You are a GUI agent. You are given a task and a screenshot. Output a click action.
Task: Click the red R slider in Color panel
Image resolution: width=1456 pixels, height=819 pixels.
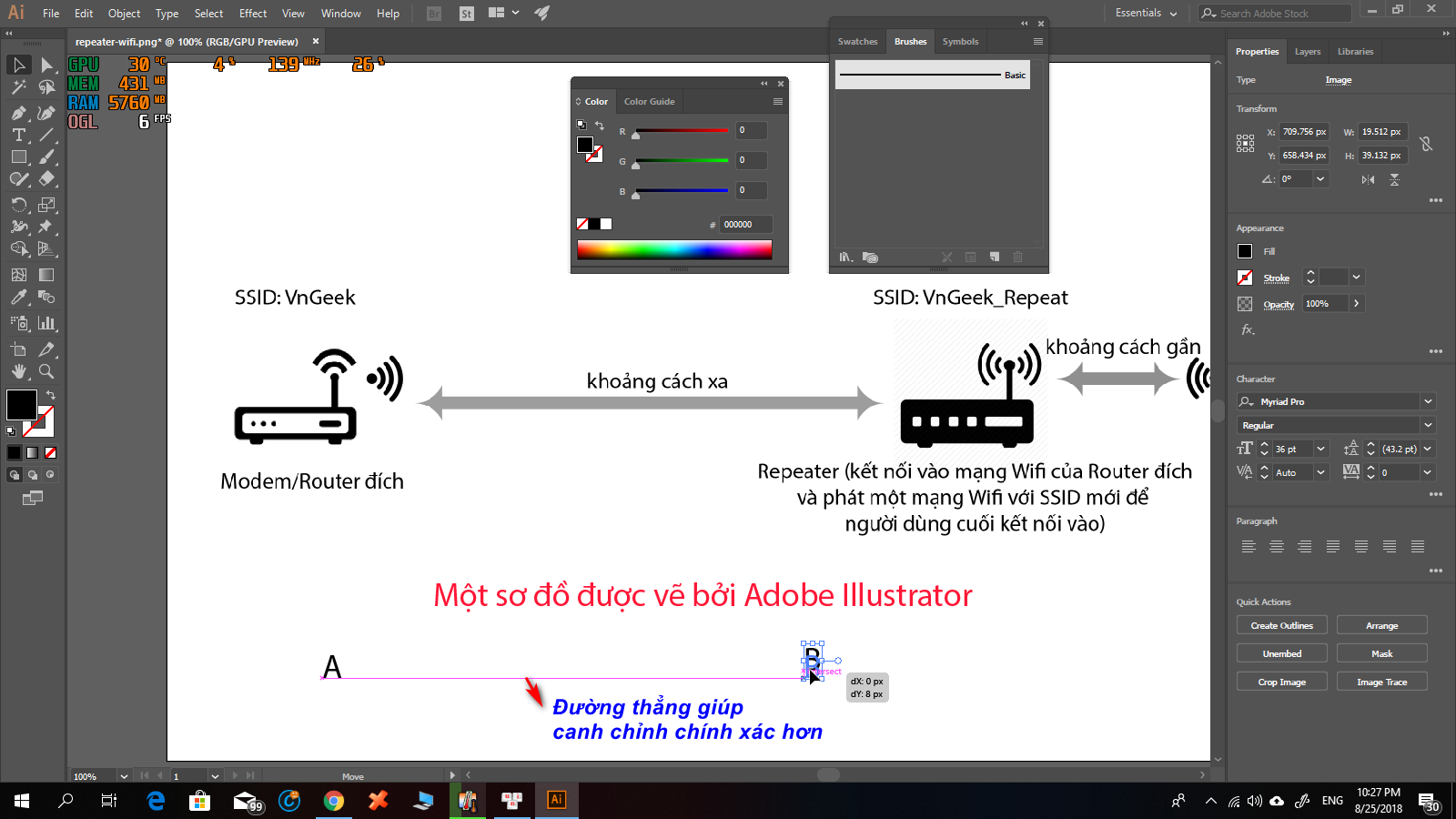point(682,132)
